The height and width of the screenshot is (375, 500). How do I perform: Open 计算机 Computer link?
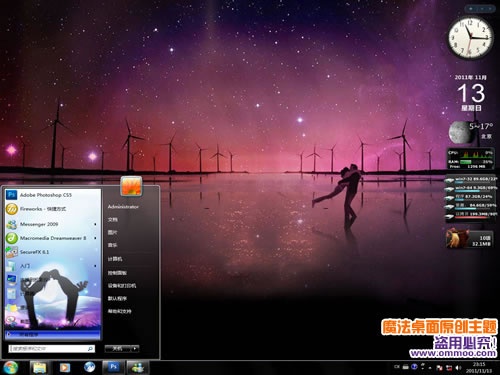(x=115, y=259)
